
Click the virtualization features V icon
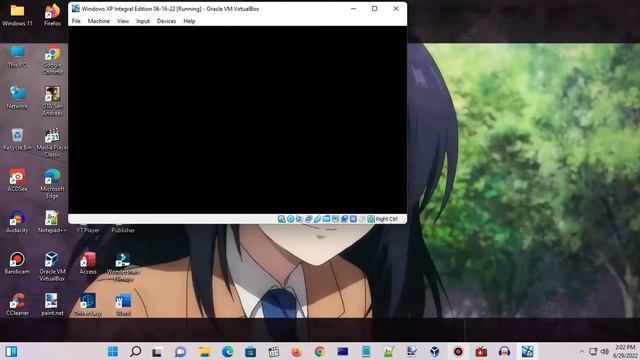353,219
